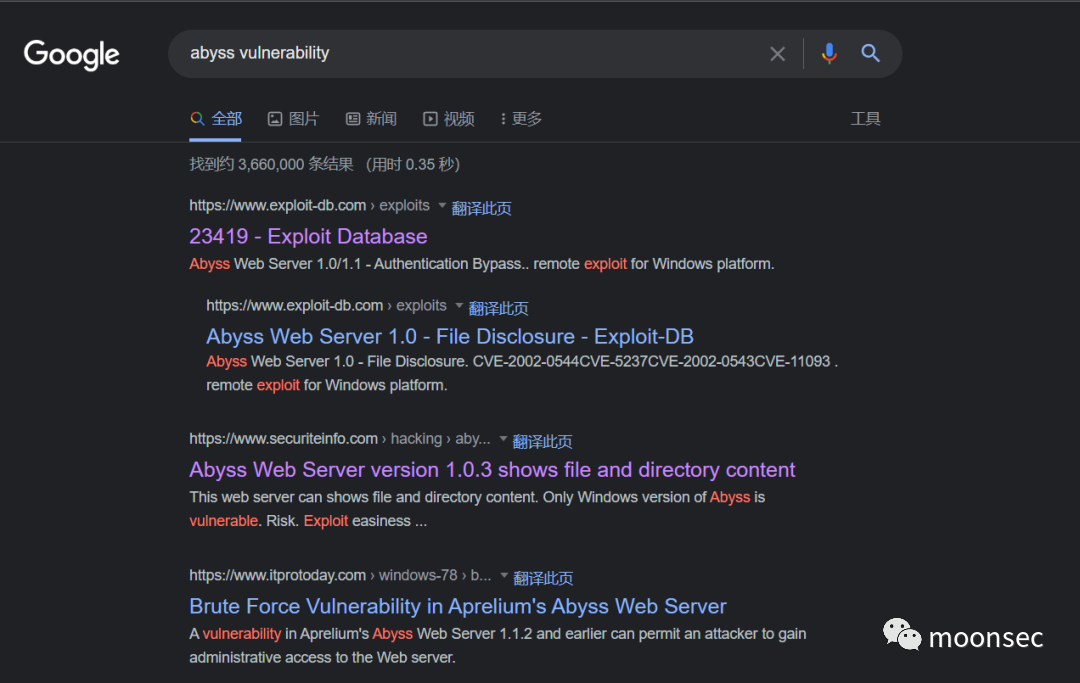The width and height of the screenshot is (1080, 683).
Task: Open "Brute Force Vulnerability in Aprelium's Abyss" result
Action: pos(458,606)
